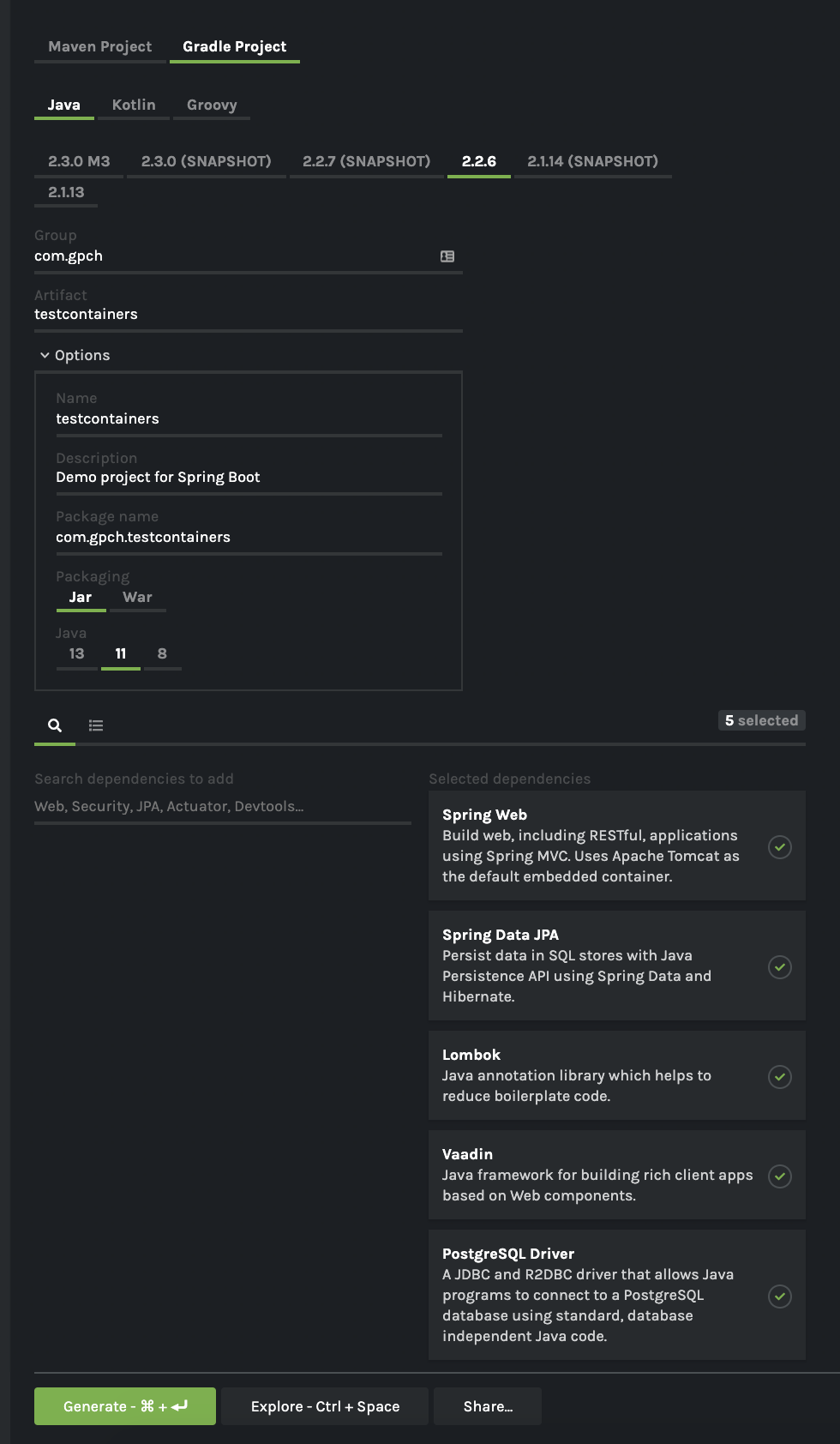Screen dimensions: 840x1444
Task: Click the Share... button
Action: [488, 1406]
